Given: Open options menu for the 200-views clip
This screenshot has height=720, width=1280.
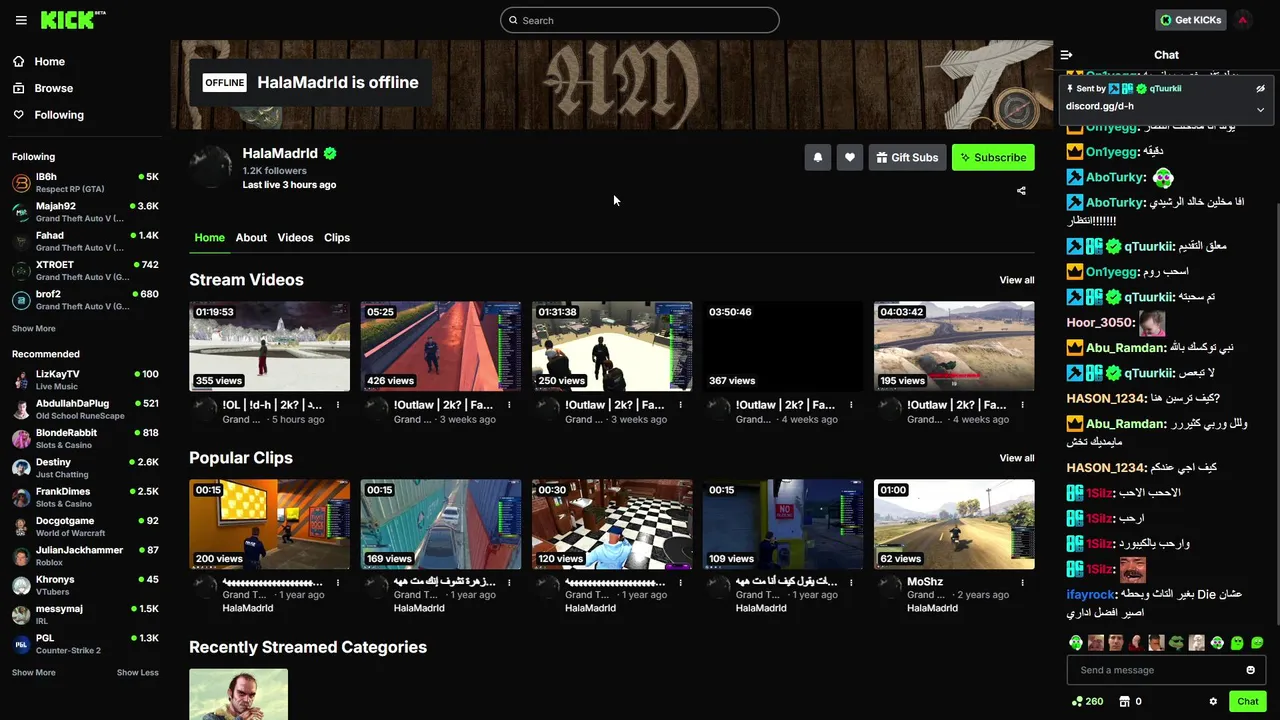Looking at the screenshot, I should tap(338, 582).
